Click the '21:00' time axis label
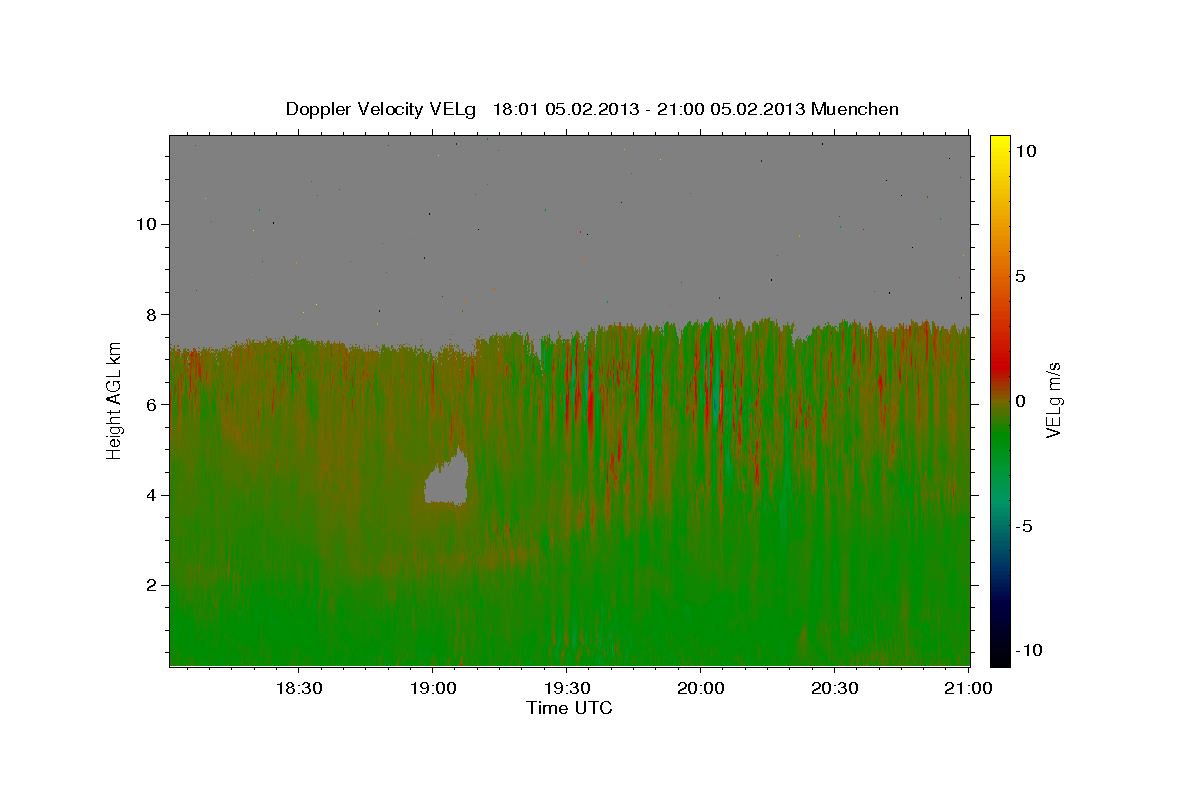This screenshot has width=1200, height=800. [x=968, y=688]
